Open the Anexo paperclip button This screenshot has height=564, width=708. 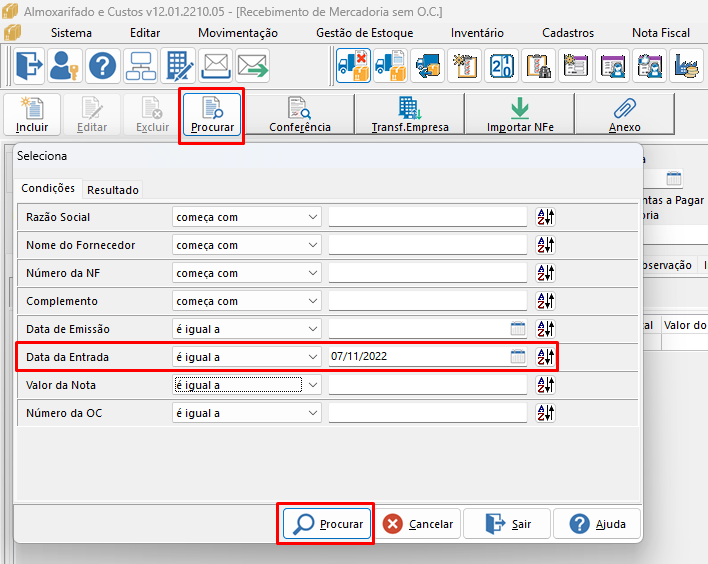point(625,115)
